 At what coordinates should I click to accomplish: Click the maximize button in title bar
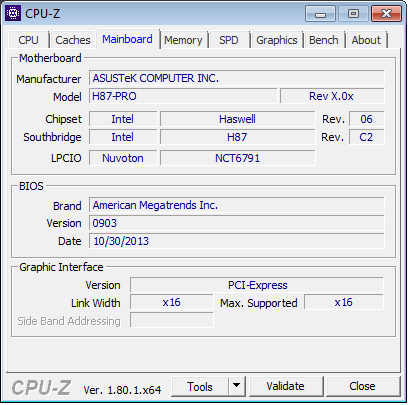coord(353,14)
